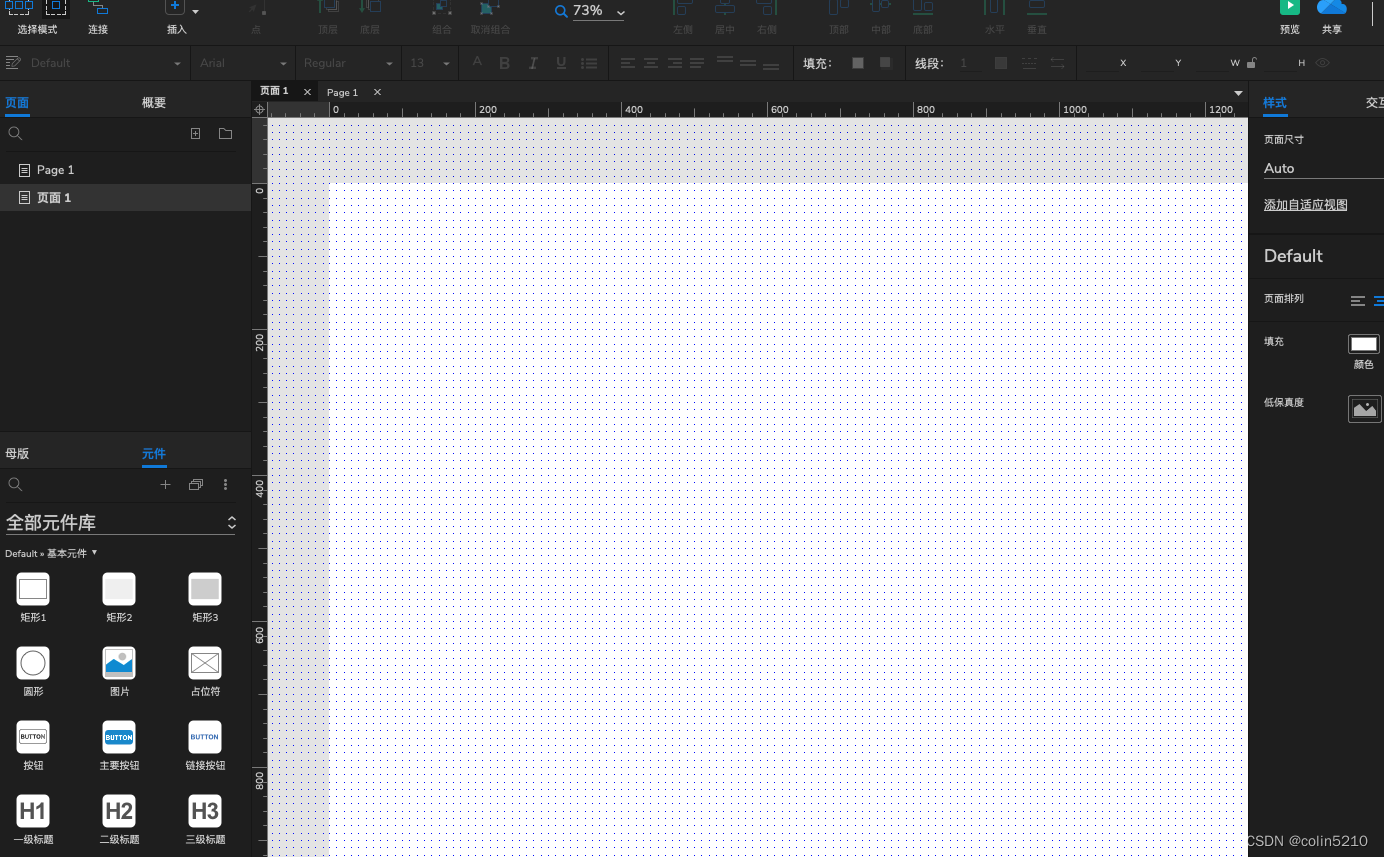
Task: Click the green 预览 preview button
Action: [x=1290, y=7]
